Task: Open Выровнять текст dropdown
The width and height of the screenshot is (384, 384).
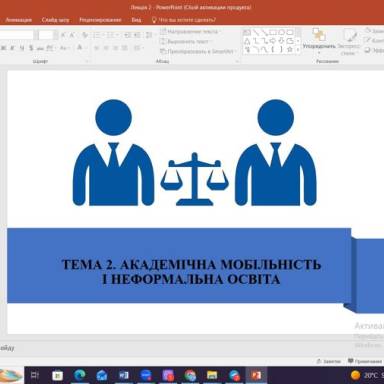Action: 186,41
